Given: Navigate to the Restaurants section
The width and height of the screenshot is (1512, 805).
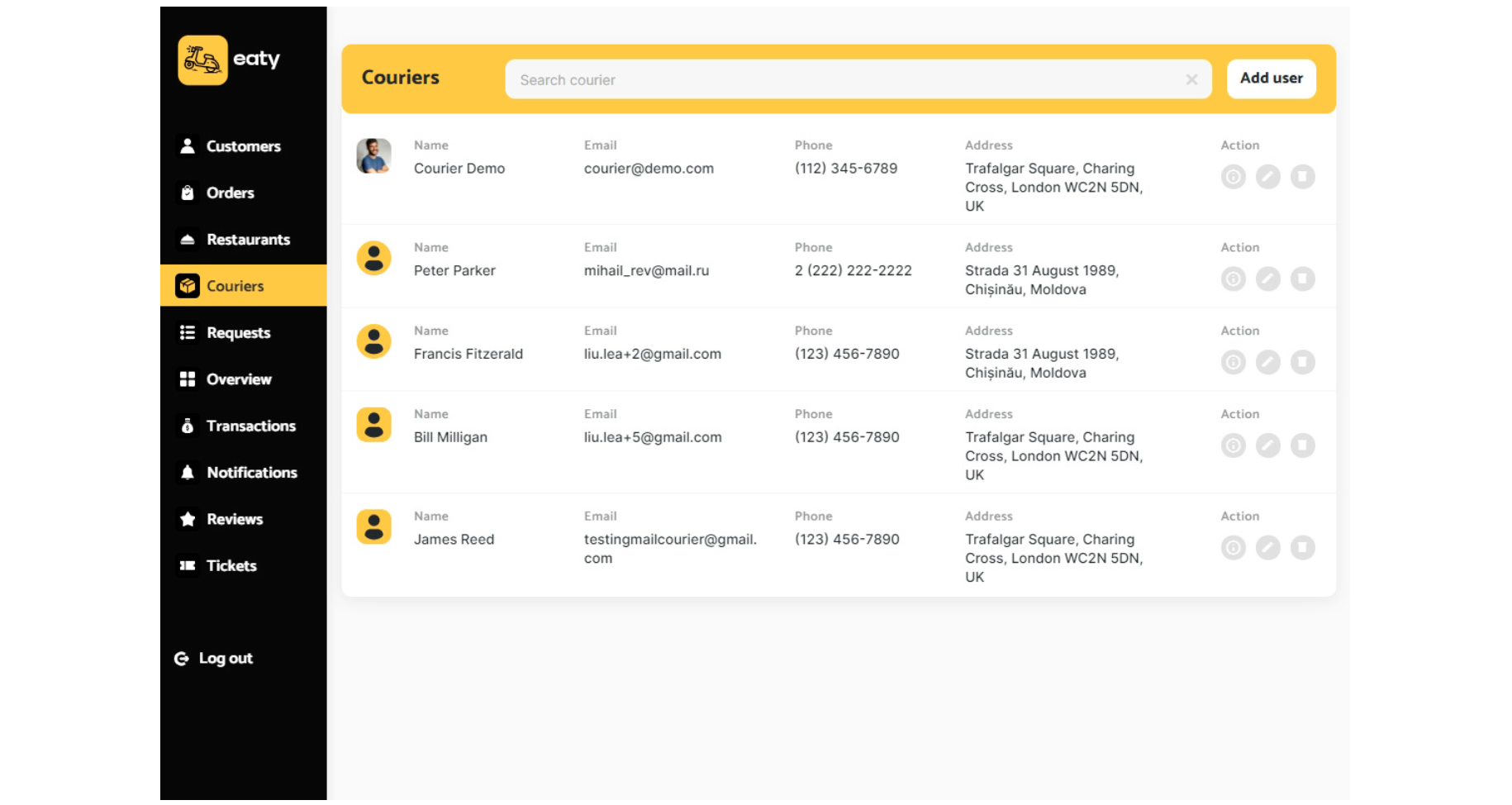Looking at the screenshot, I should click(x=248, y=240).
